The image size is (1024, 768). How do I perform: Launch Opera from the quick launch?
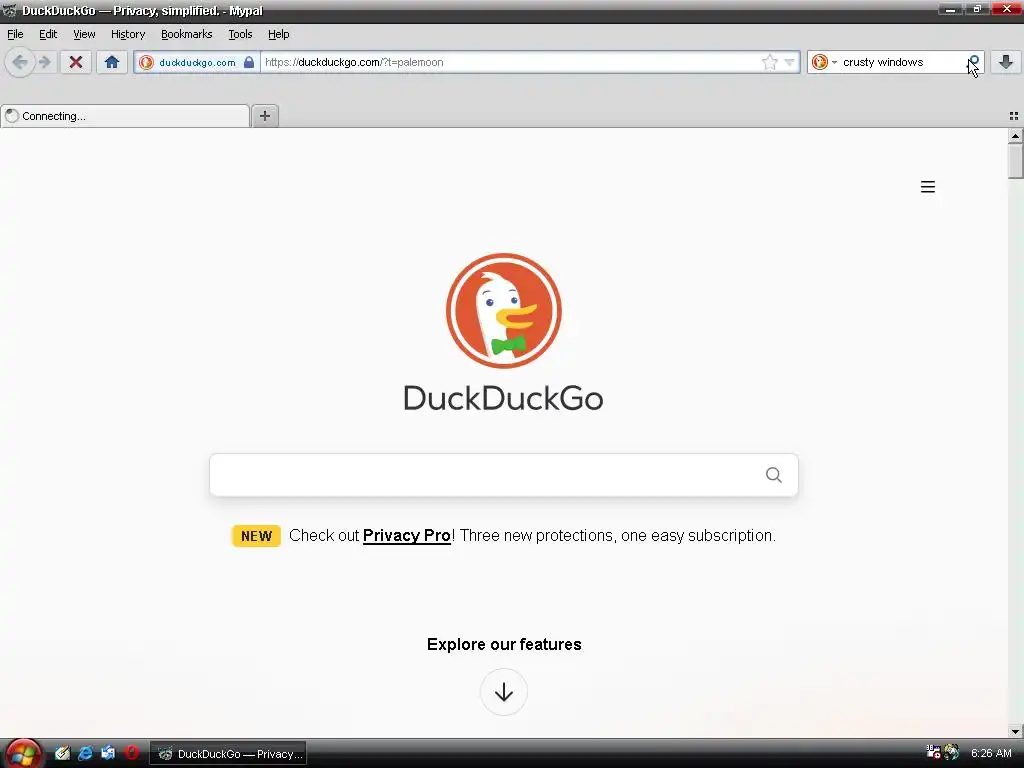coord(132,753)
